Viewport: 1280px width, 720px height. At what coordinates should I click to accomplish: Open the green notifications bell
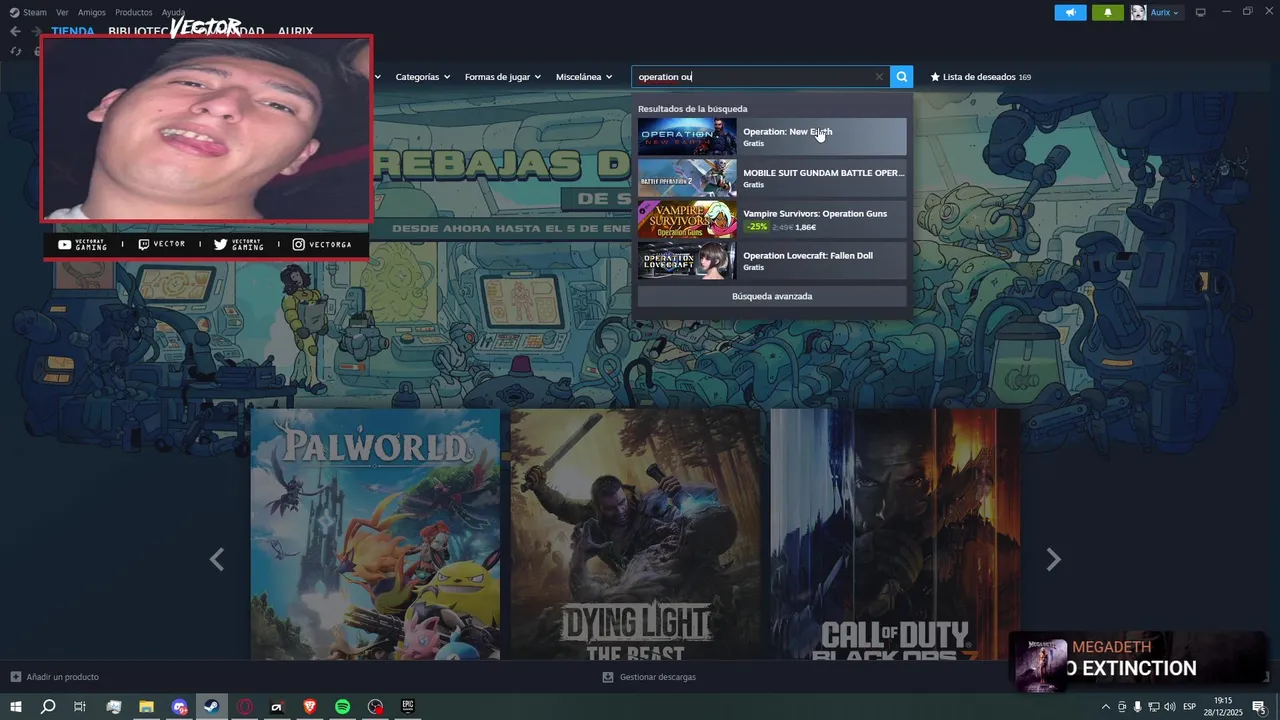tap(1107, 13)
